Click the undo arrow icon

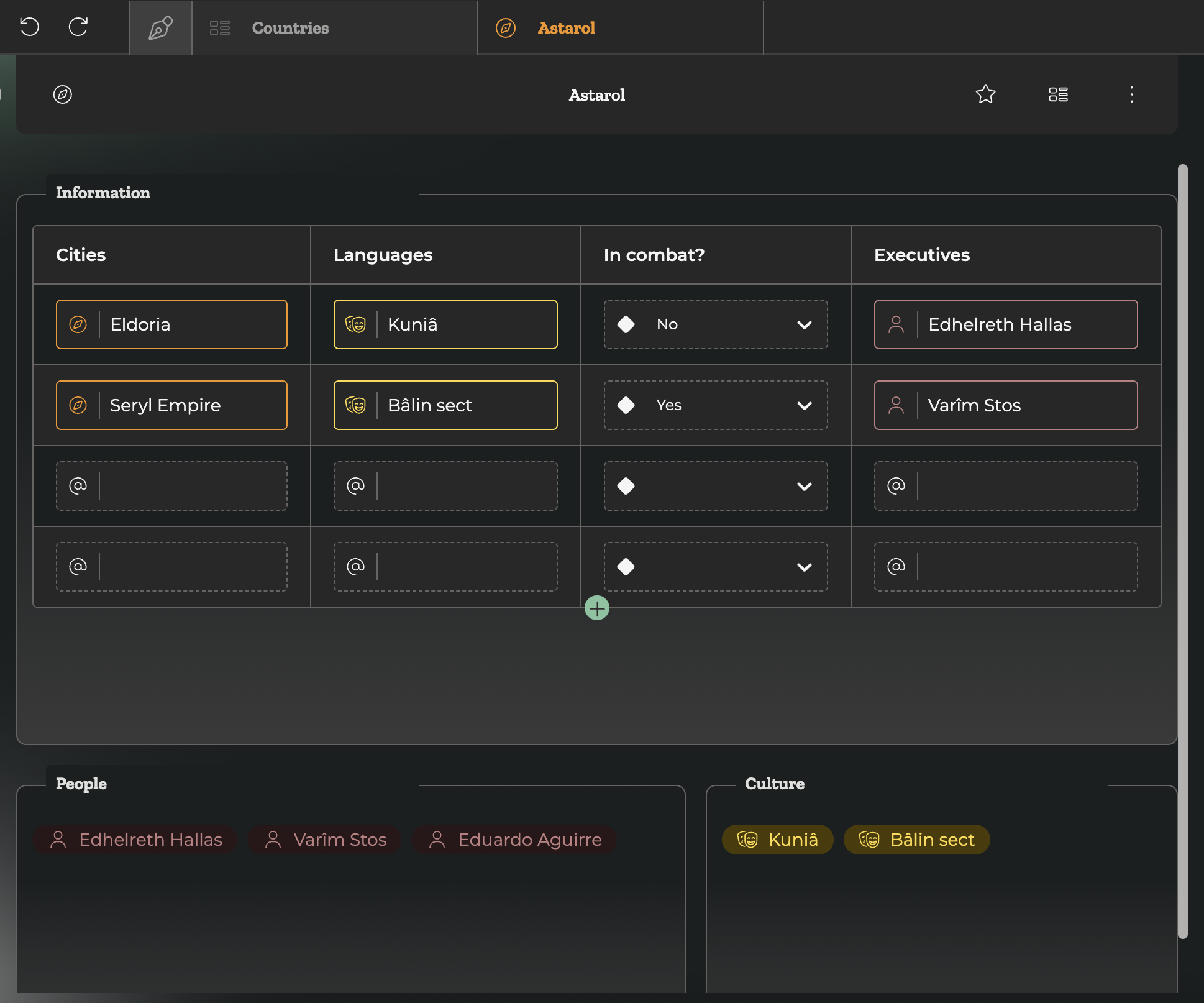(x=29, y=27)
